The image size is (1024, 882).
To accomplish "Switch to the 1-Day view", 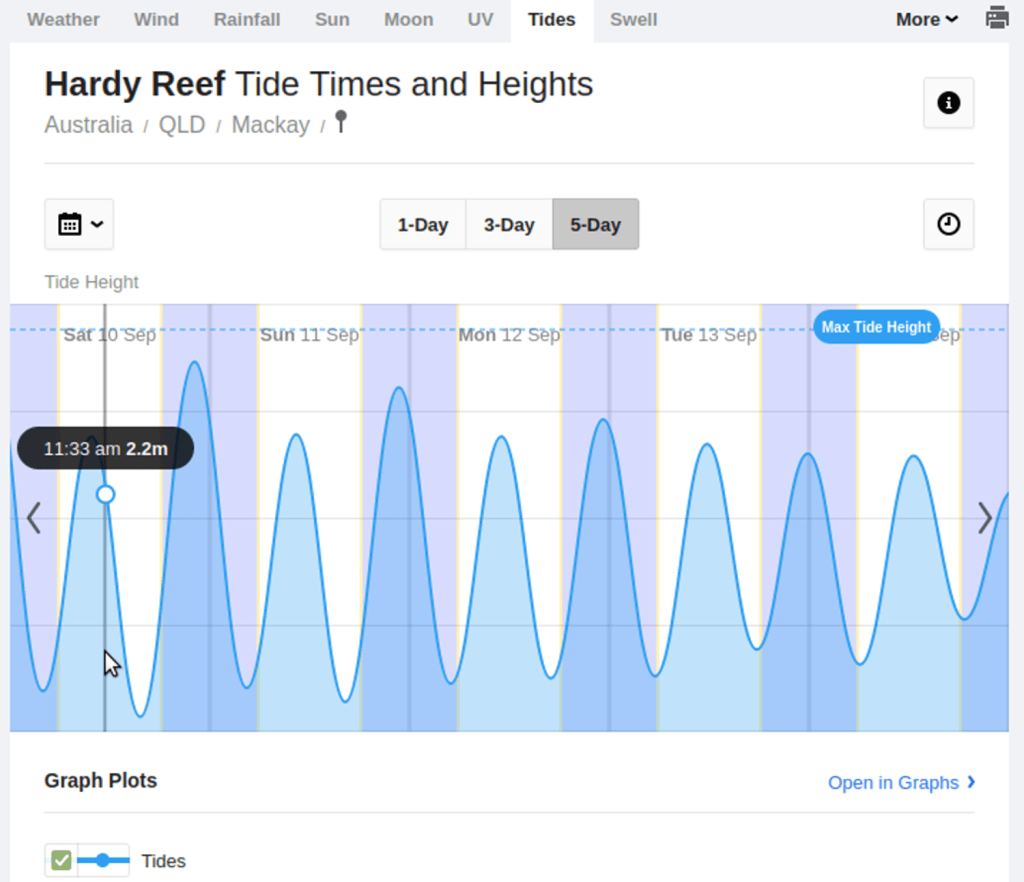I will [423, 224].
